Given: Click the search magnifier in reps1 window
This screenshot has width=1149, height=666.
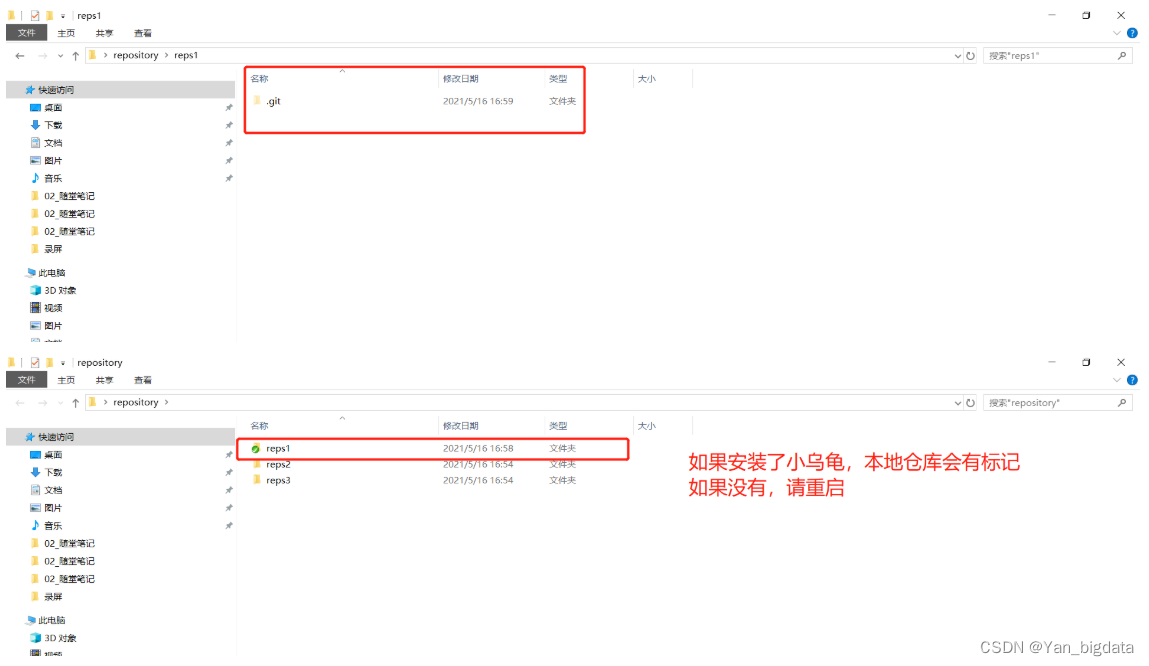Looking at the screenshot, I should 1122,56.
